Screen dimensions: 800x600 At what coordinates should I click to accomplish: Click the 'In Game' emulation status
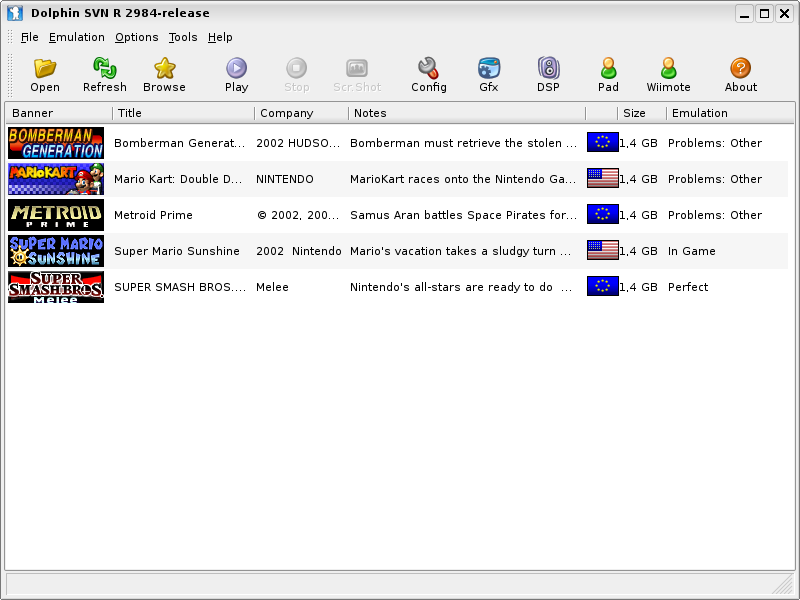[691, 251]
